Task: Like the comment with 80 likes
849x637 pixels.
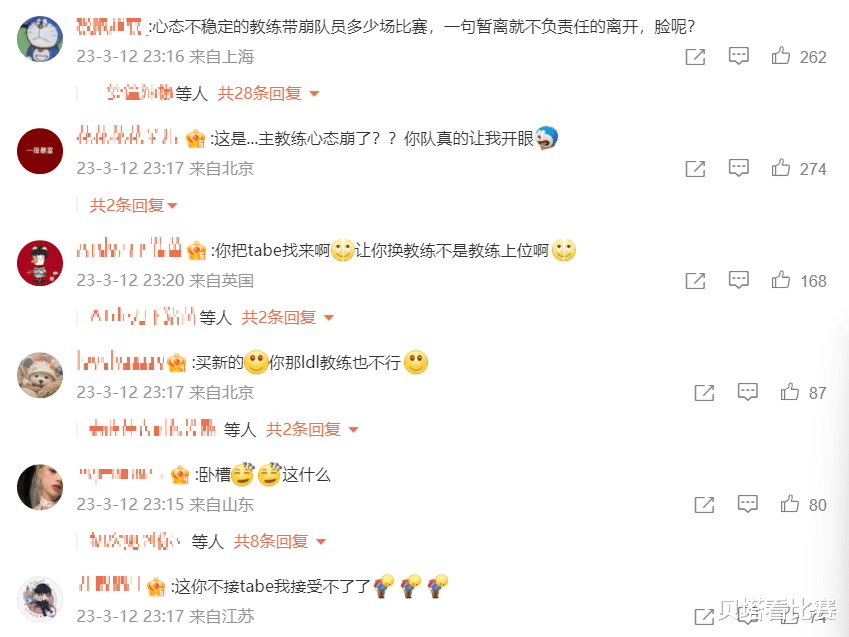Action: click(789, 504)
